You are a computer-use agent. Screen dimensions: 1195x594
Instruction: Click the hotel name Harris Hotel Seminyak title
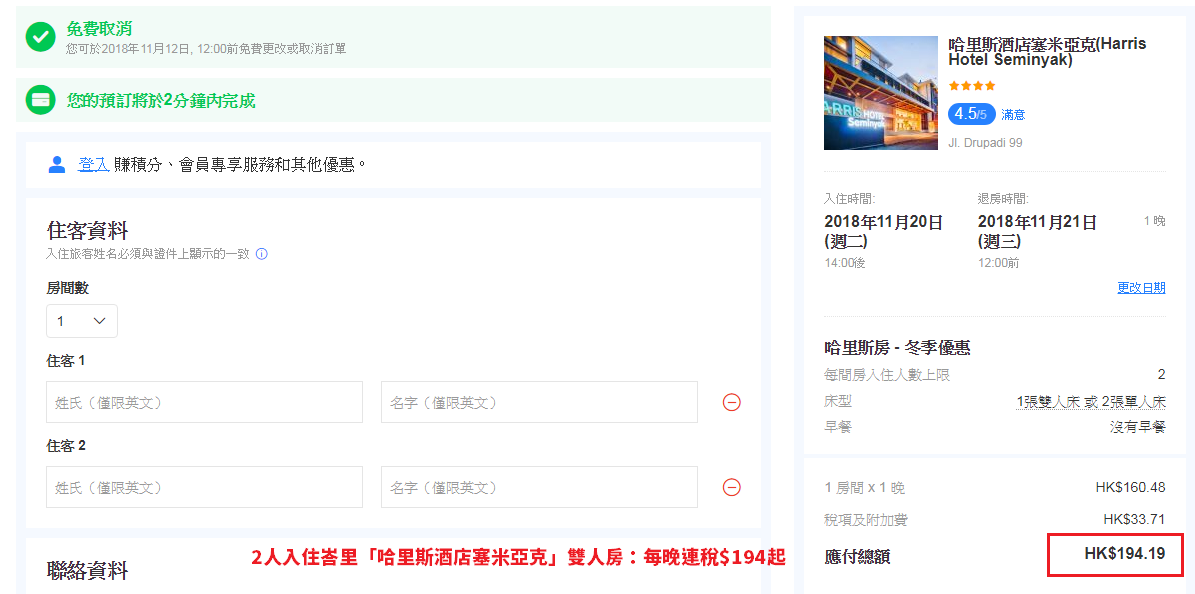pyautogui.click(x=1047, y=52)
